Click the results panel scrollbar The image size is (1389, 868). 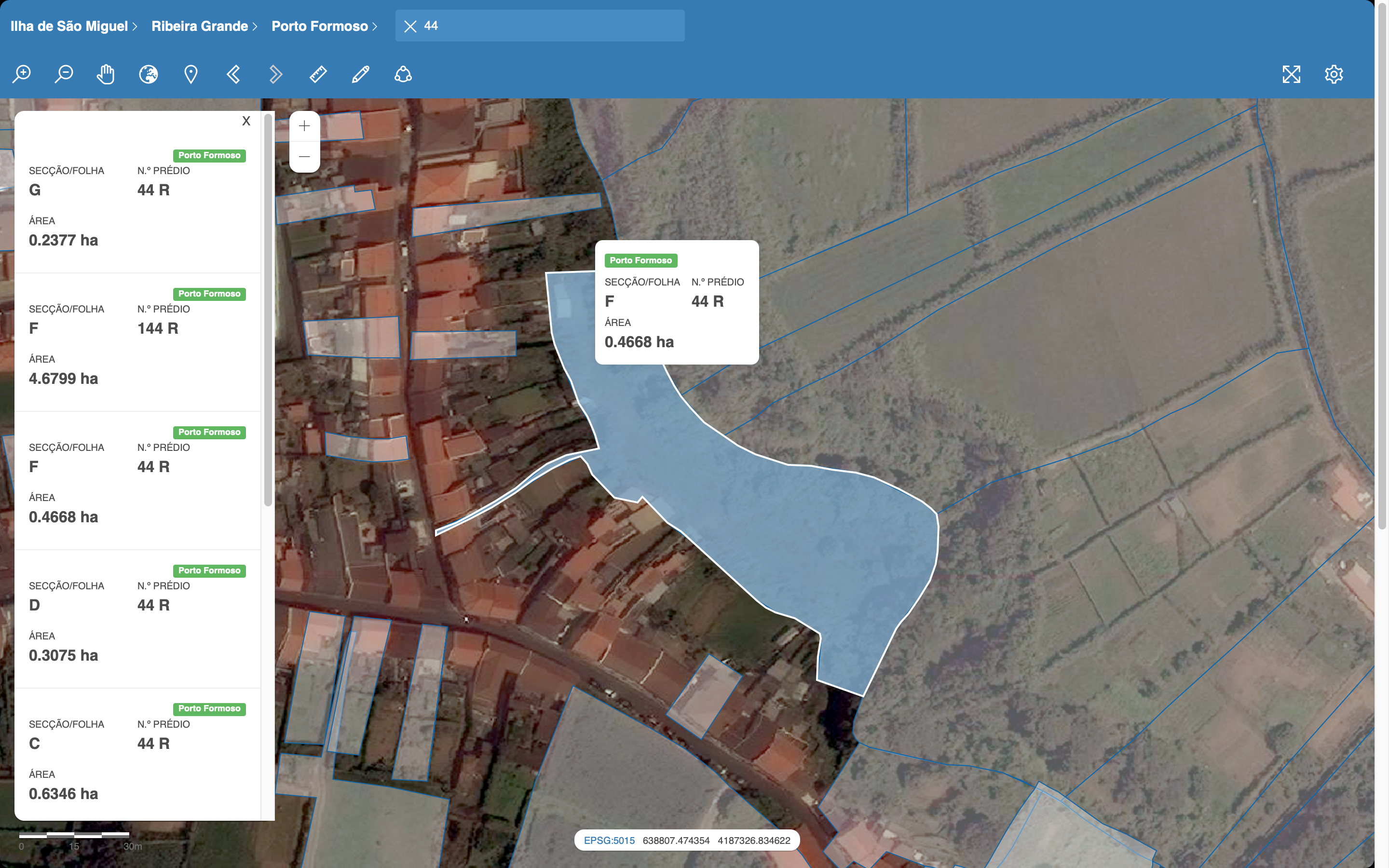(x=268, y=310)
